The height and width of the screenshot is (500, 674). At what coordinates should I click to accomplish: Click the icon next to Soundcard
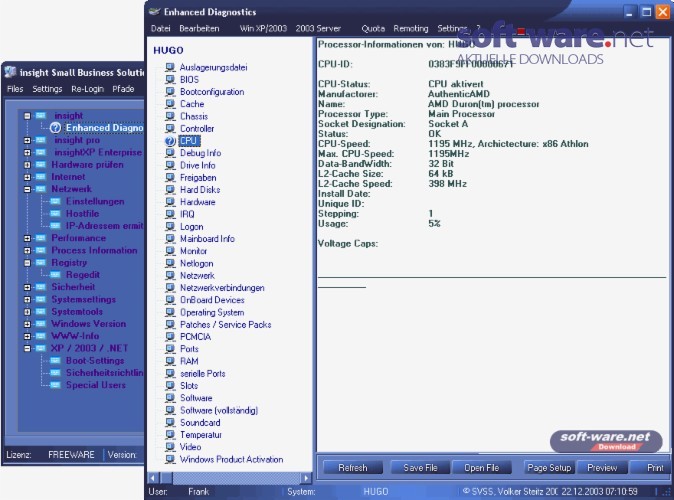point(170,423)
